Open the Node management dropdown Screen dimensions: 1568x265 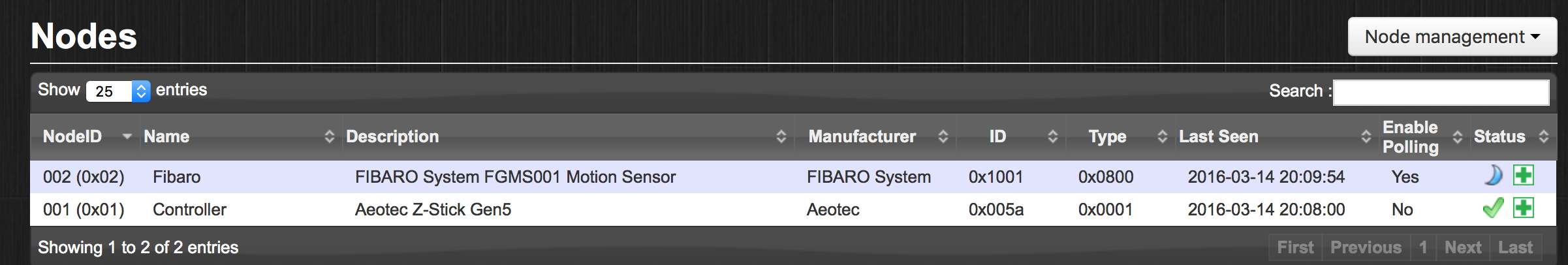(x=1452, y=37)
